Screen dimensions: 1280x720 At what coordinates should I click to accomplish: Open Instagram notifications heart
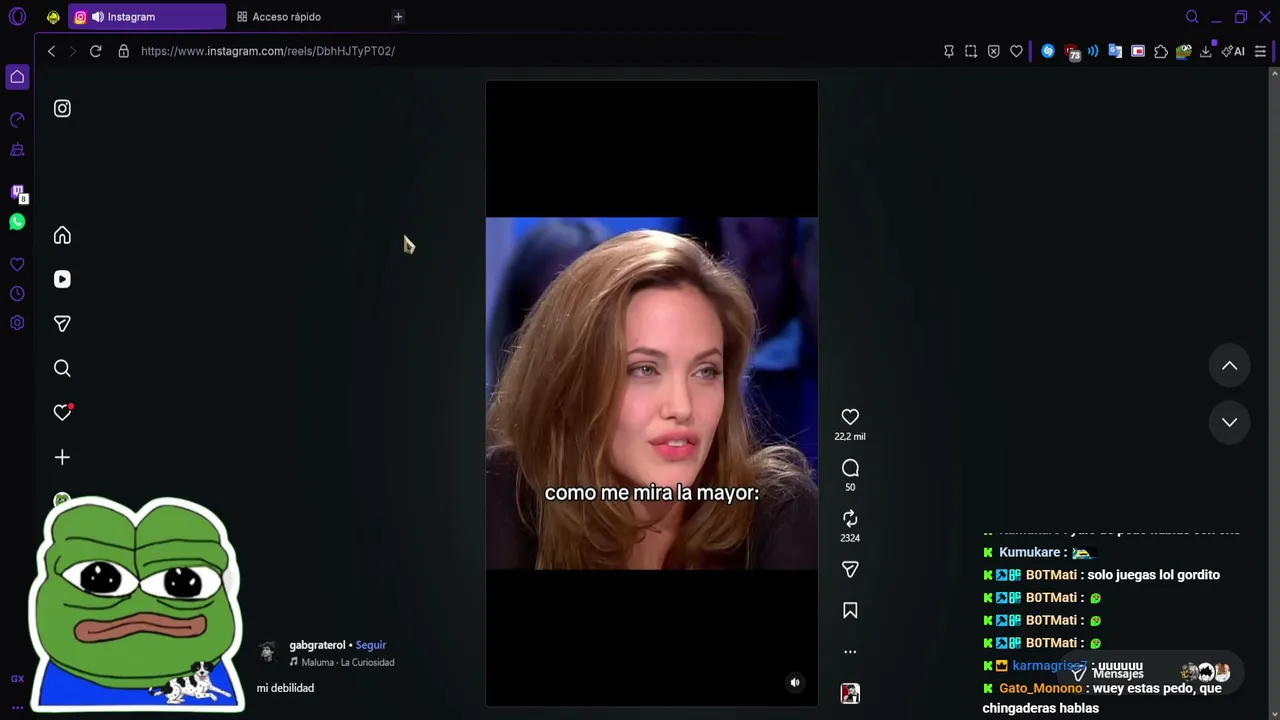point(62,412)
